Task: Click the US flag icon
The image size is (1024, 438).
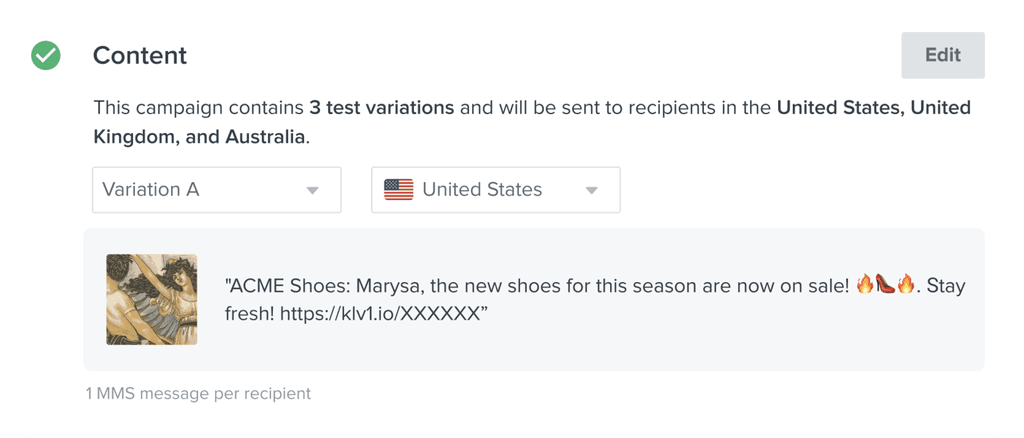Action: 398,190
